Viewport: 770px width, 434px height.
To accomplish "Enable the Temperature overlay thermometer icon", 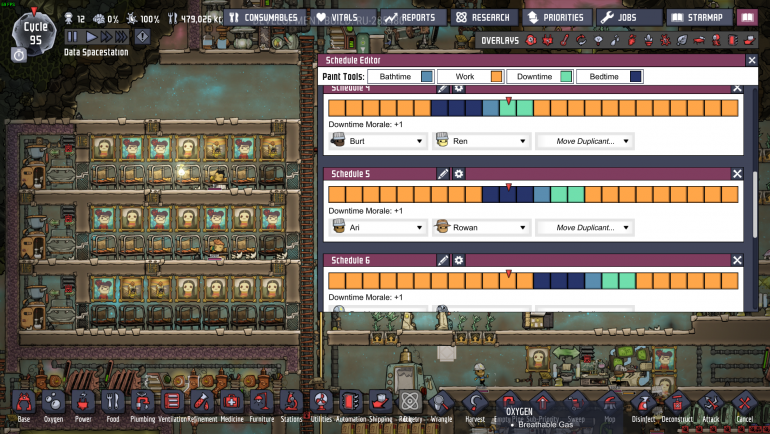I will pos(565,40).
